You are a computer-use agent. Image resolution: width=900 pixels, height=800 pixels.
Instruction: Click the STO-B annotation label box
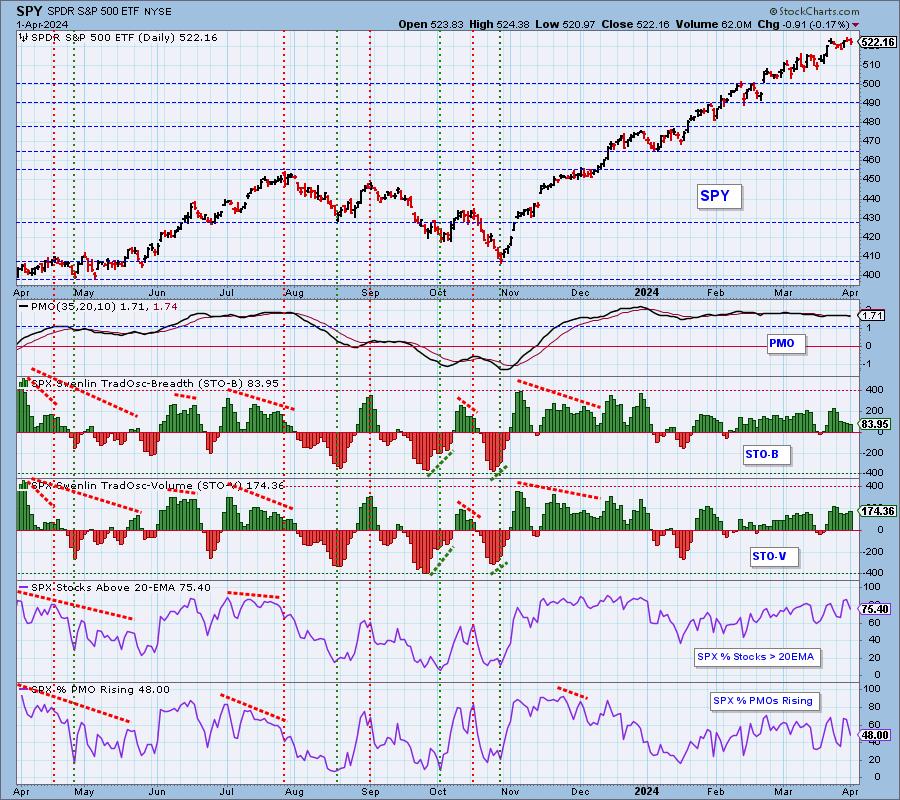click(x=767, y=455)
